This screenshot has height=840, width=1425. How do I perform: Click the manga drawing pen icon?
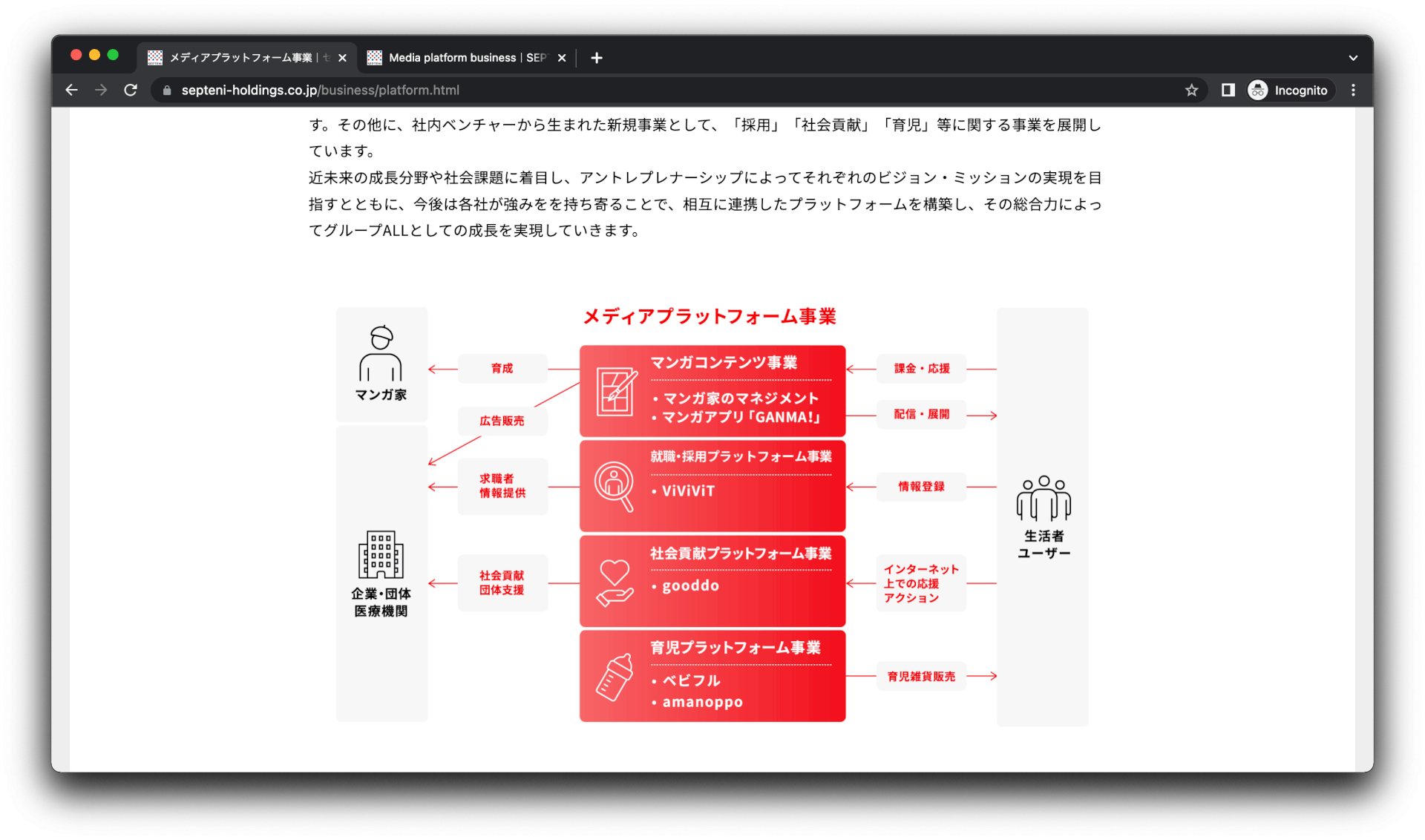(x=616, y=391)
